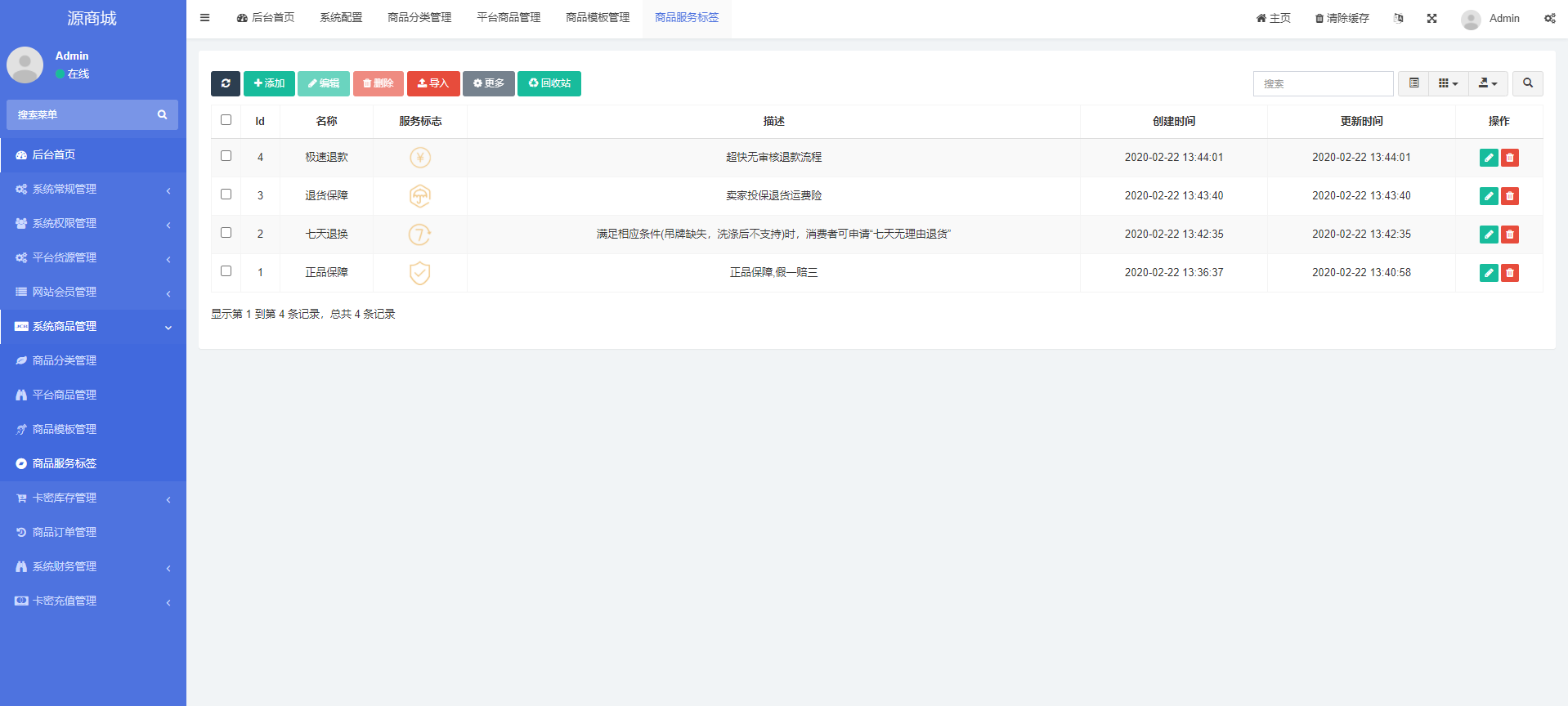Click the green 添加 button
The height and width of the screenshot is (706, 1568).
(269, 83)
